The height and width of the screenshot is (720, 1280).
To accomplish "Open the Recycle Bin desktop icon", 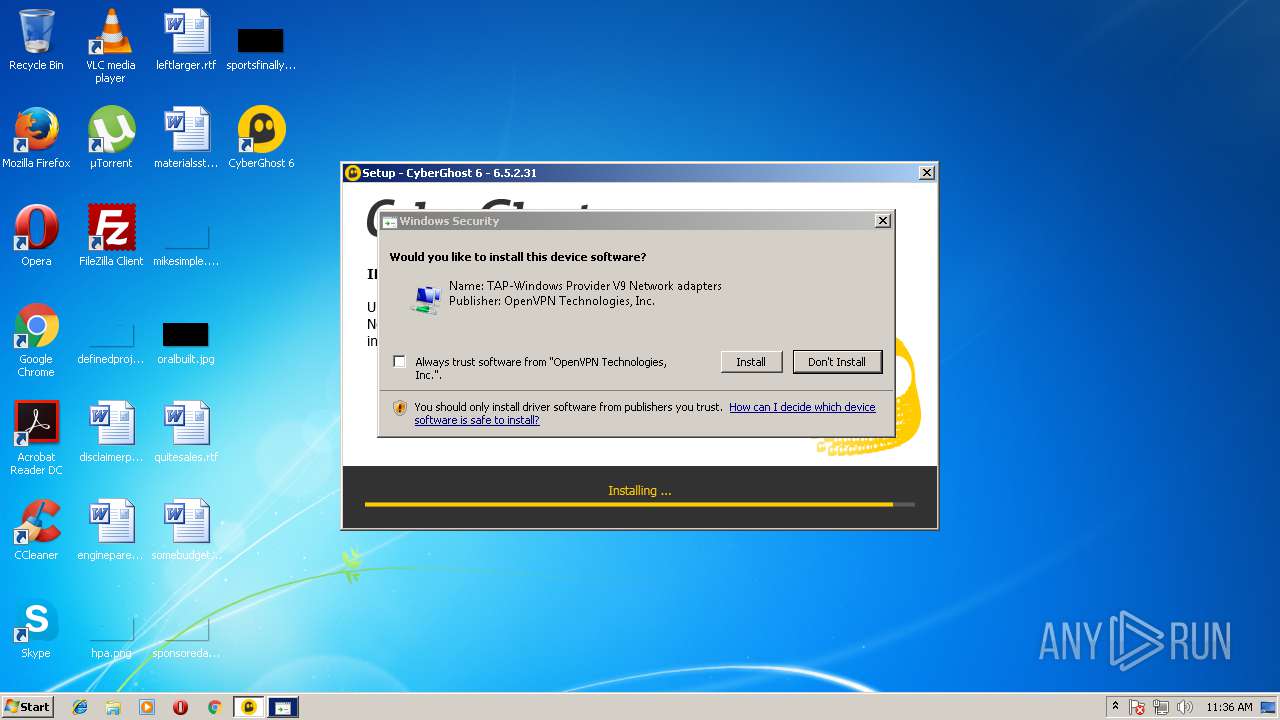I will (36, 41).
